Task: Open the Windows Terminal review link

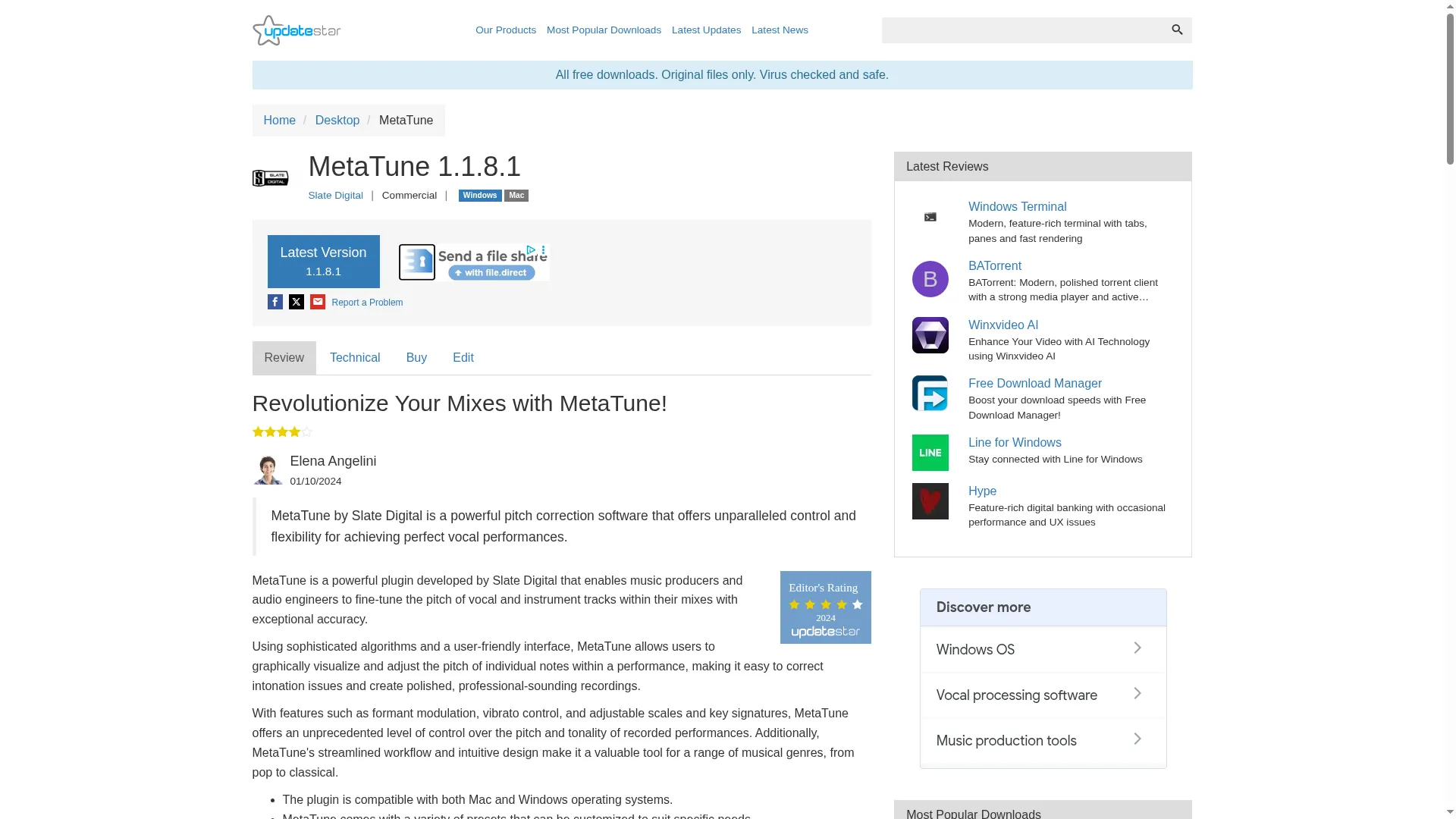Action: [1017, 207]
